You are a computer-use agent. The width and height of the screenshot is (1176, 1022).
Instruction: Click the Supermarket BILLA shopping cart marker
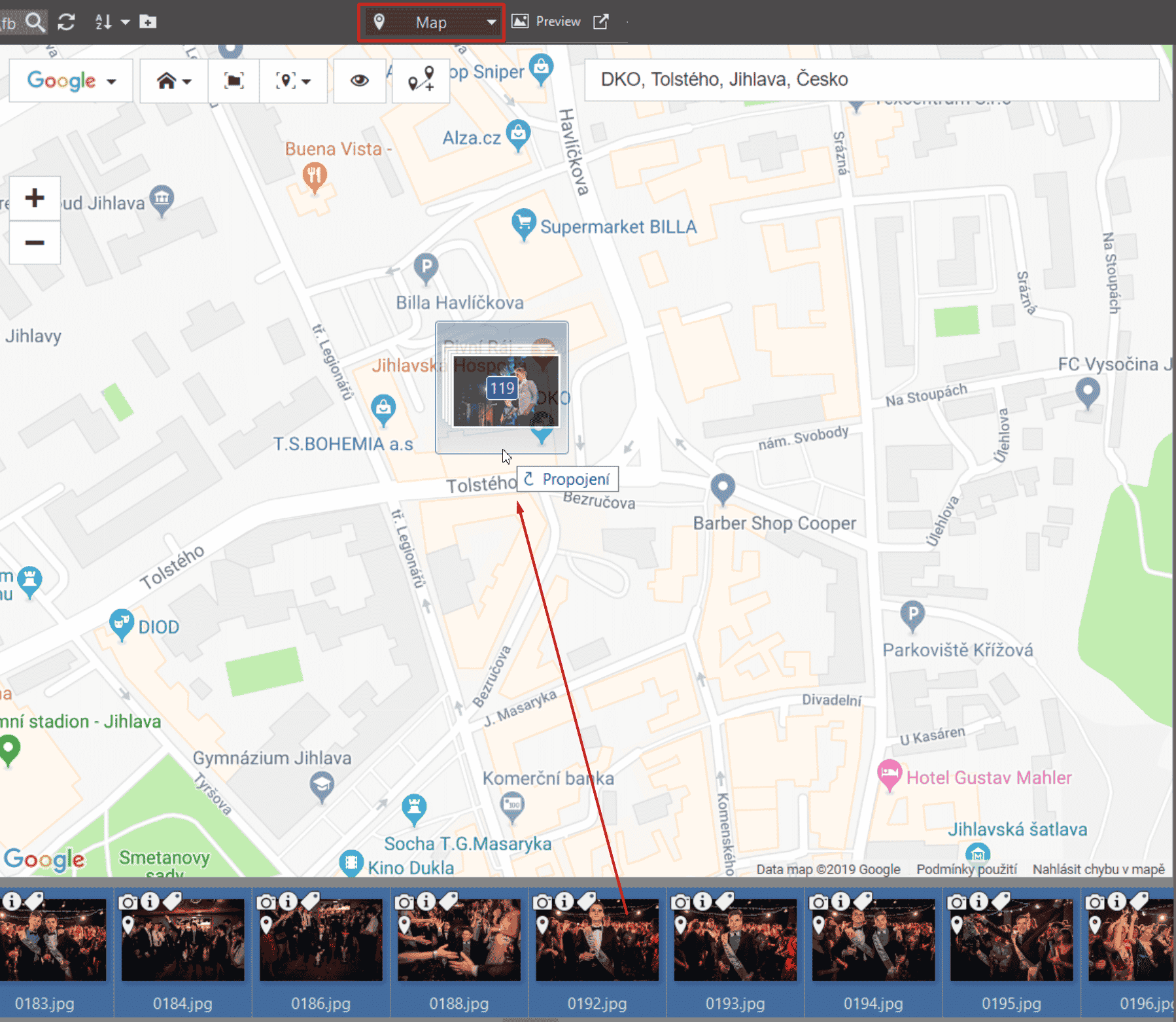pyautogui.click(x=523, y=224)
